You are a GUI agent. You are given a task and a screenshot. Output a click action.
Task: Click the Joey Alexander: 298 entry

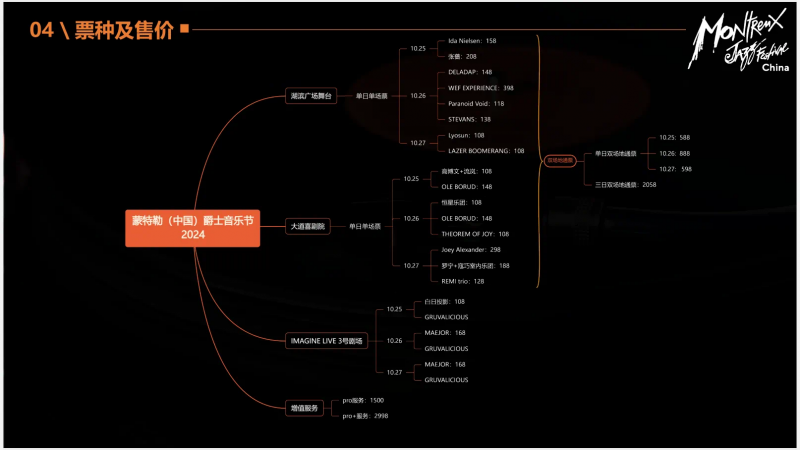click(471, 249)
